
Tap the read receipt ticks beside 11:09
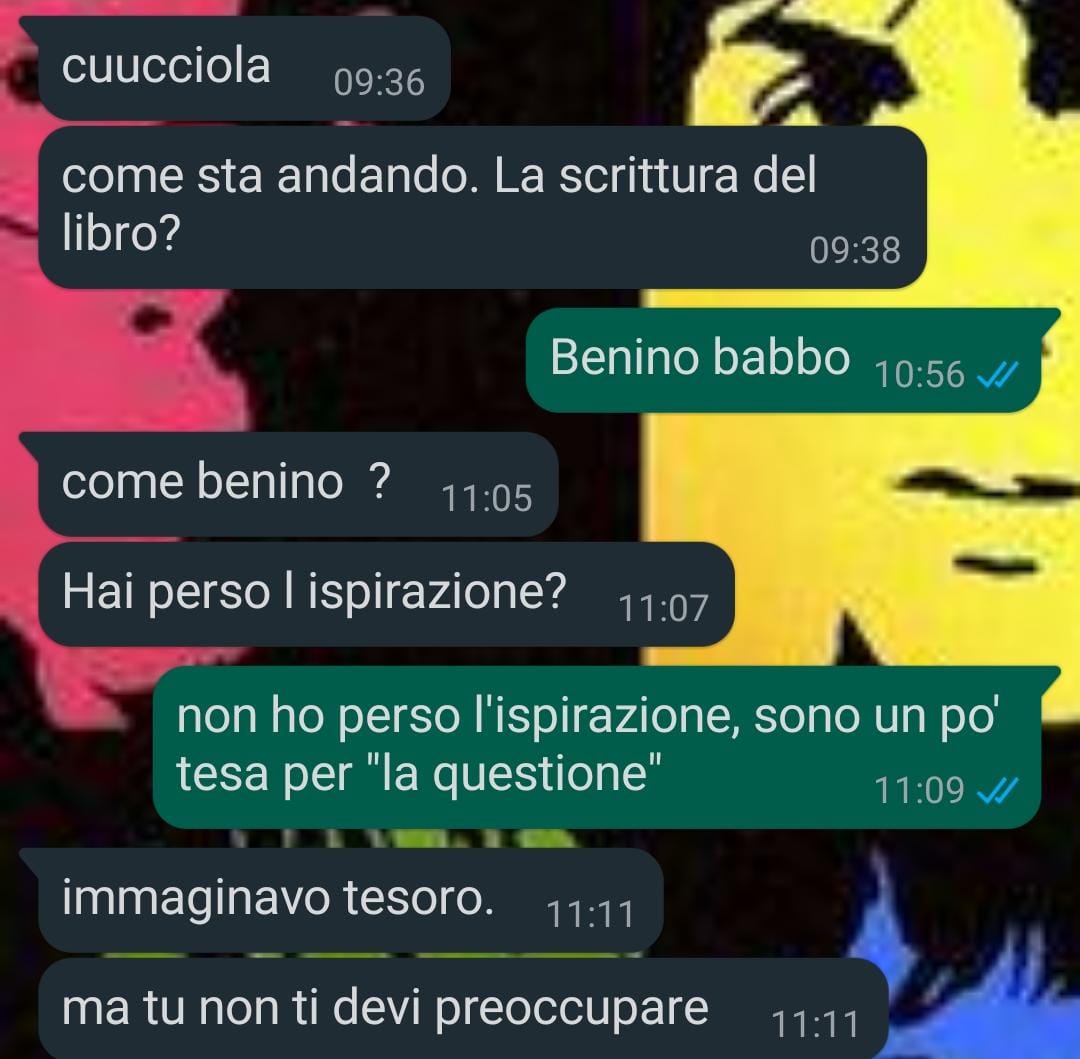tap(997, 790)
